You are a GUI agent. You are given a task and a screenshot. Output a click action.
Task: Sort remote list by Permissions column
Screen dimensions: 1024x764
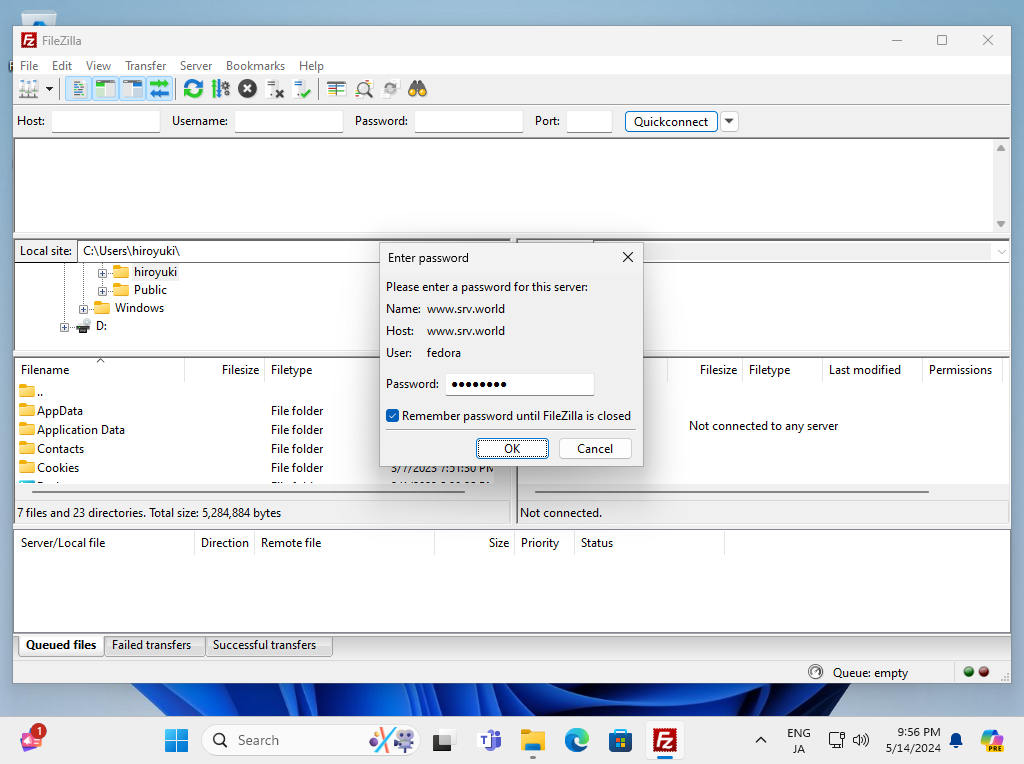(960, 370)
